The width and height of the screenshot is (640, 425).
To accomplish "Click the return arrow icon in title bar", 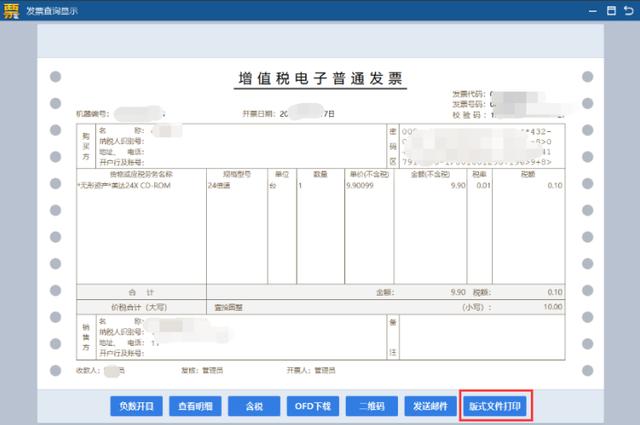I will (x=629, y=11).
